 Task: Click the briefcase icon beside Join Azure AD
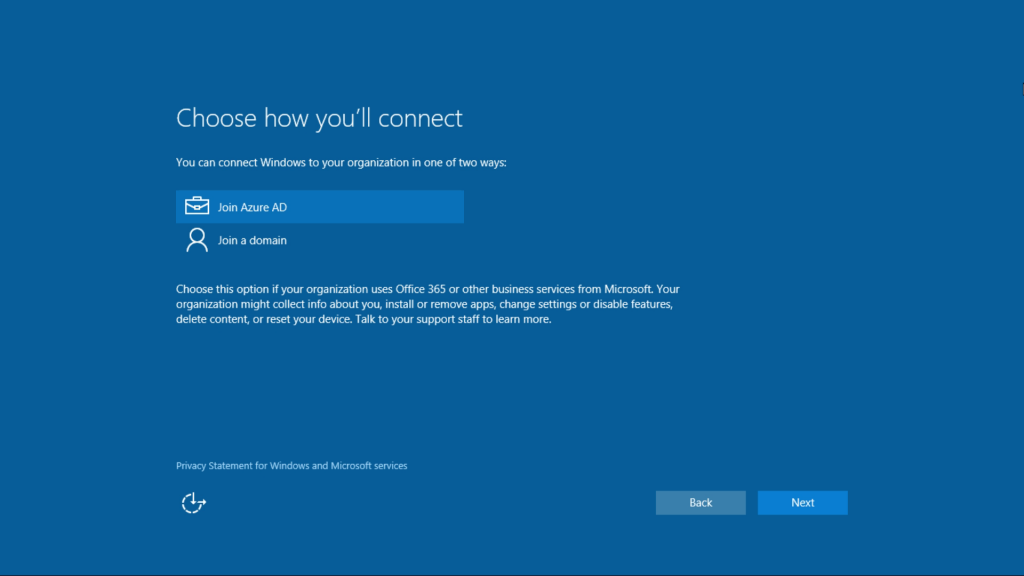[197, 206]
